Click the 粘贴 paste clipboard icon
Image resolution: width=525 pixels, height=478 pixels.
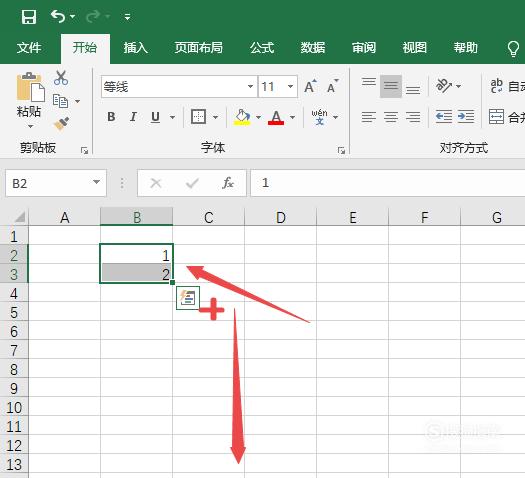[x=30, y=87]
